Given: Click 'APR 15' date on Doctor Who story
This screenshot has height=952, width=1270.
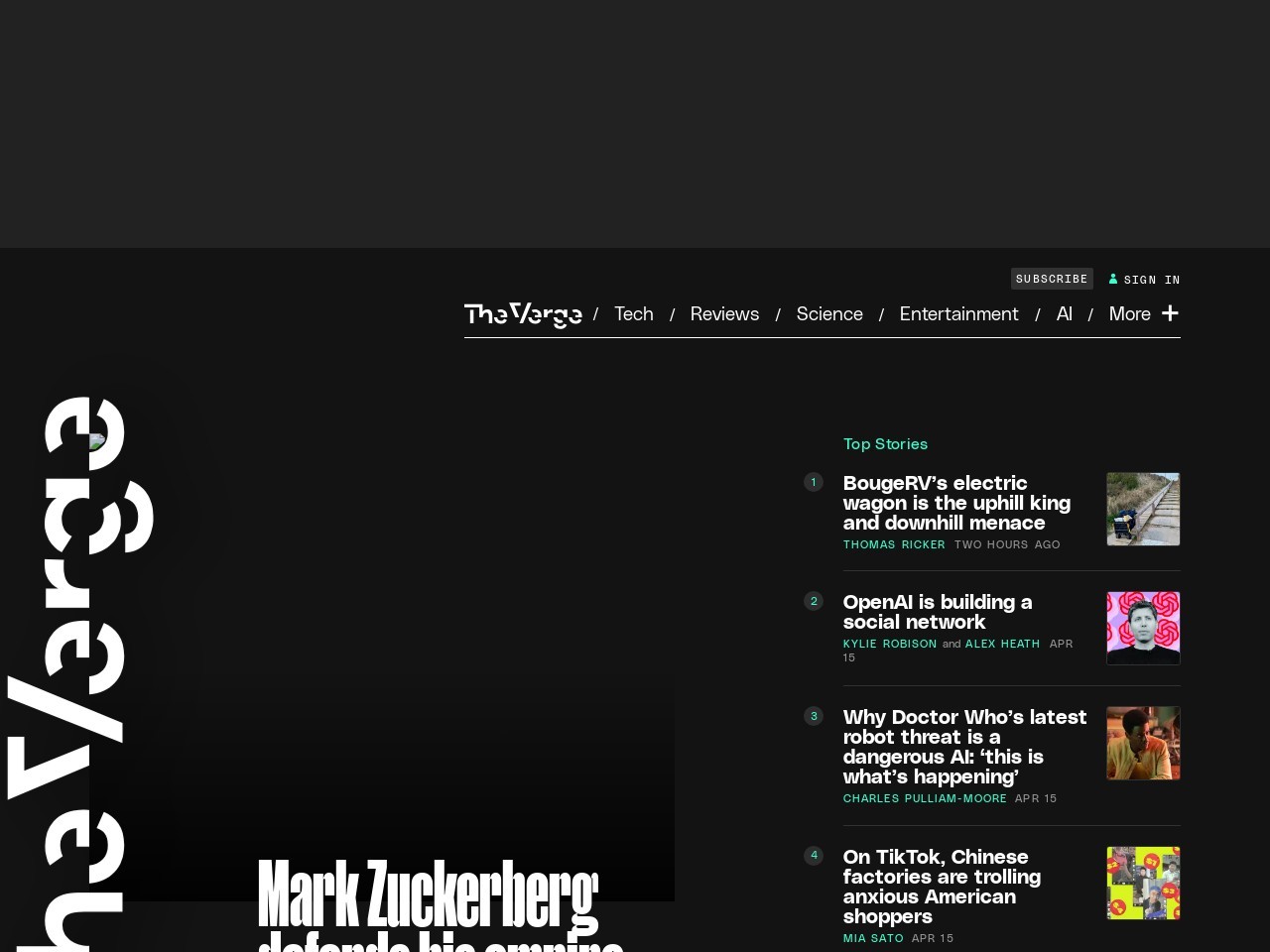Looking at the screenshot, I should tap(1036, 798).
